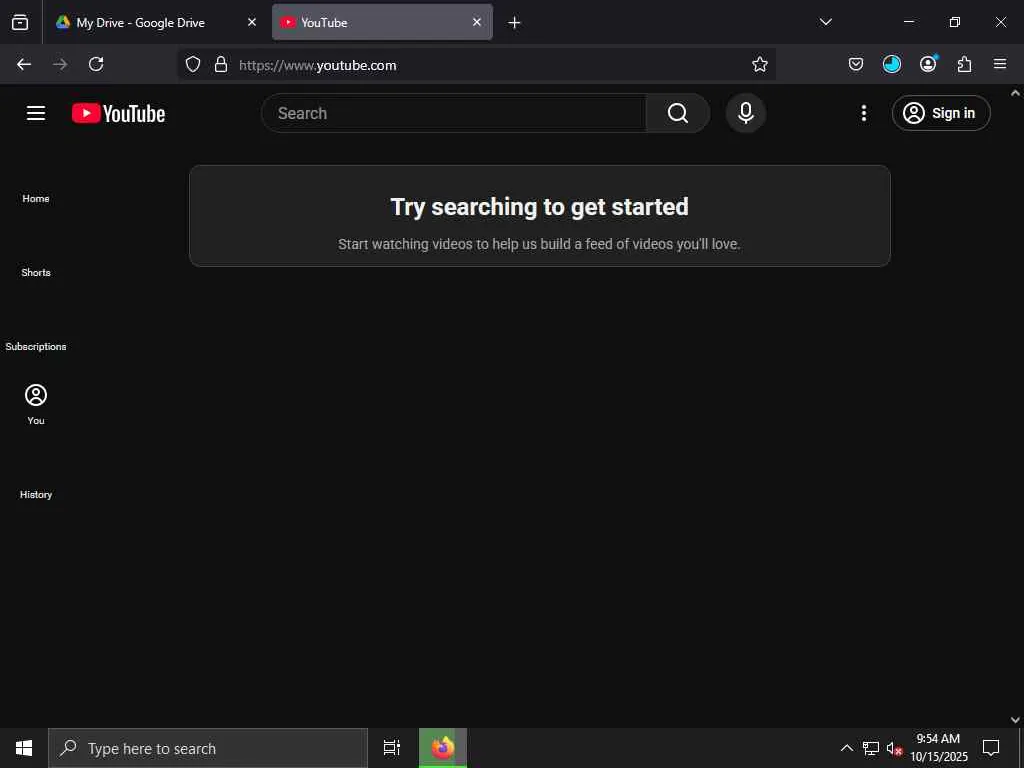
Task: Go to Home in sidebar
Action: [36, 199]
